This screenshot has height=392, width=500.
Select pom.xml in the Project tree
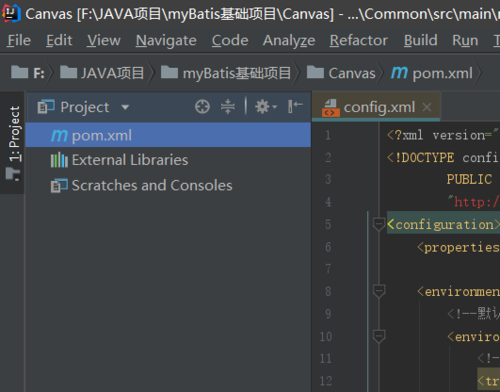pyautogui.click(x=168, y=135)
